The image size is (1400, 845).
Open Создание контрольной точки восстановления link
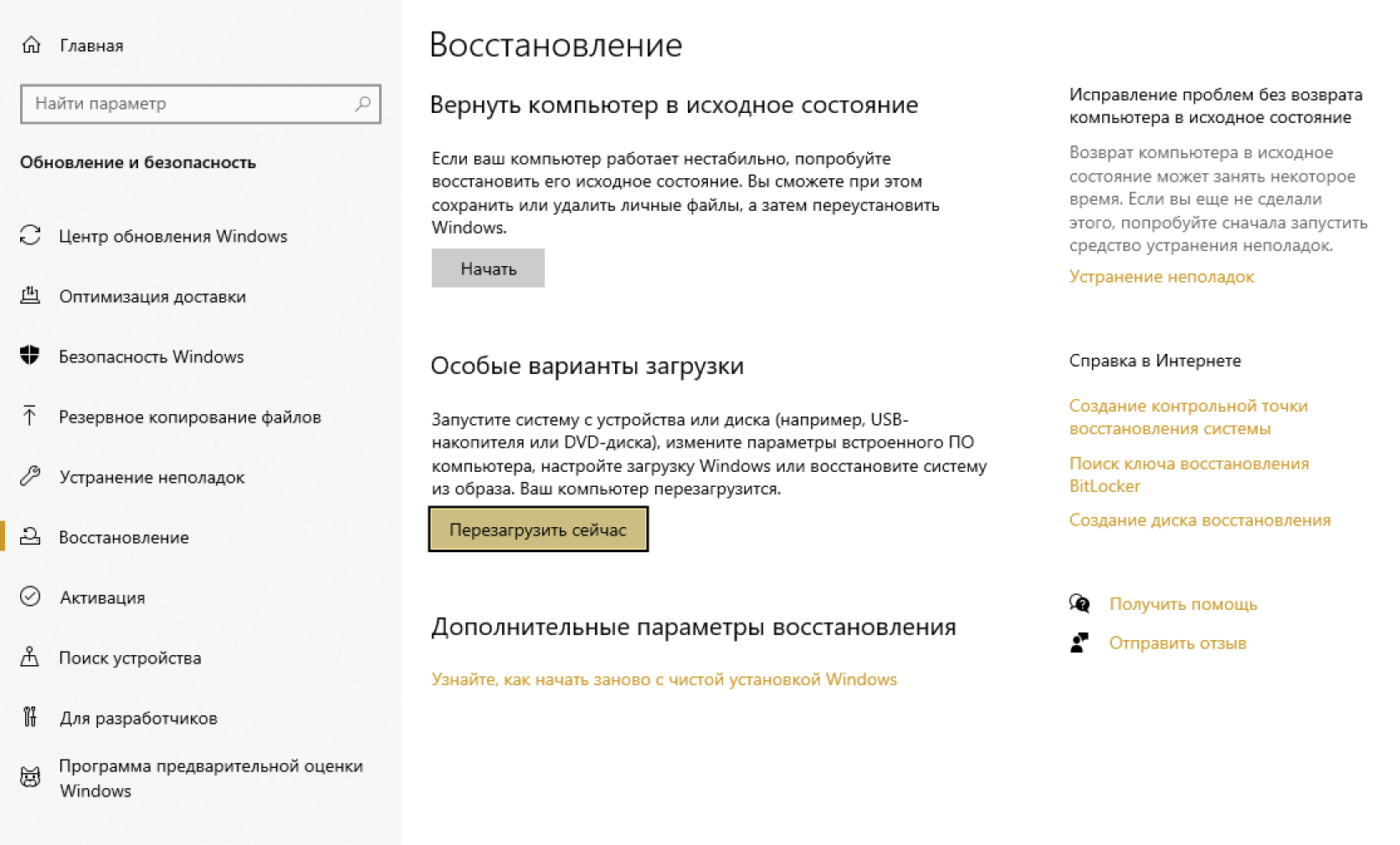coord(1188,417)
